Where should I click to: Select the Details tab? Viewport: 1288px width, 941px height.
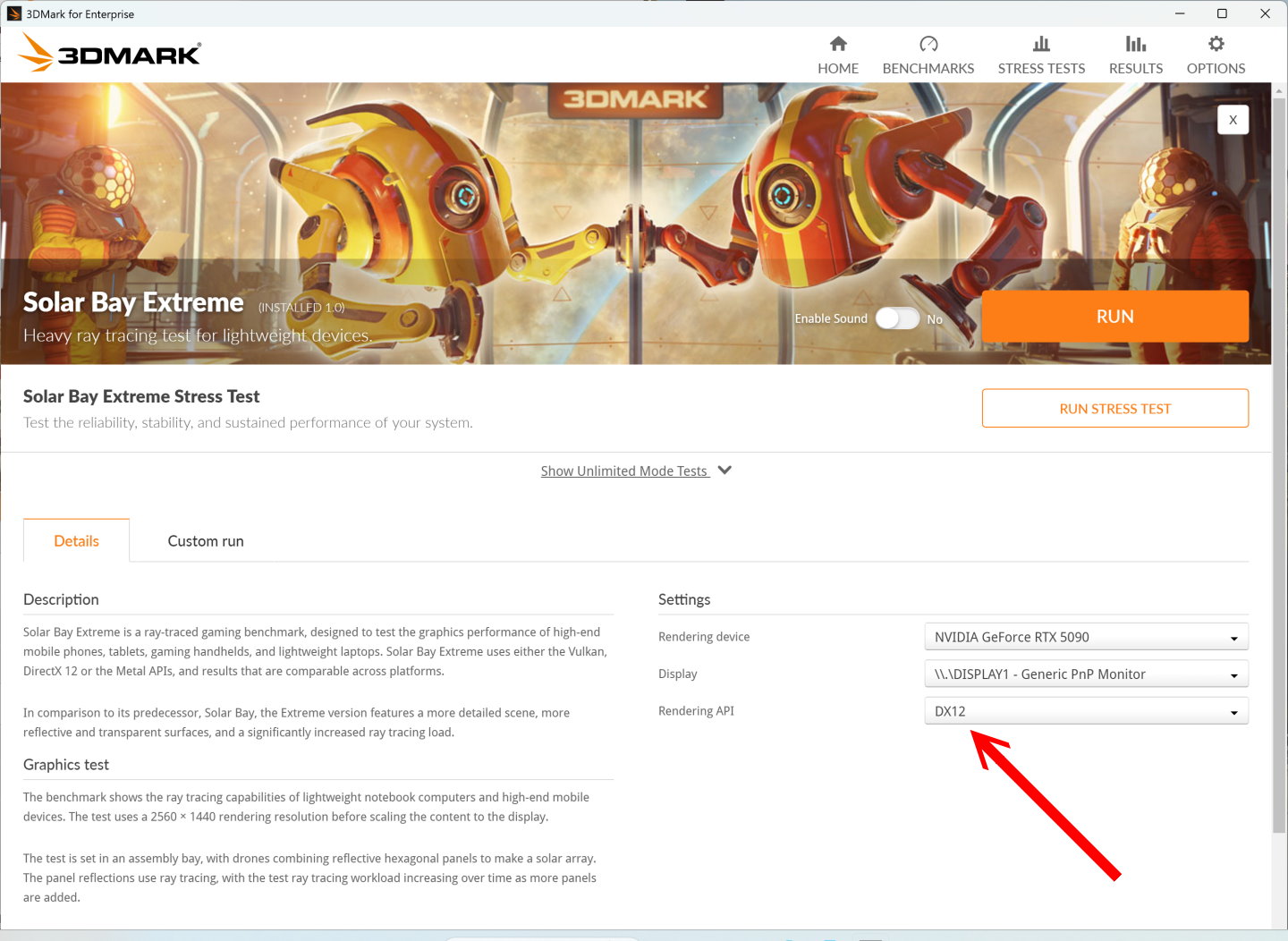tap(76, 541)
